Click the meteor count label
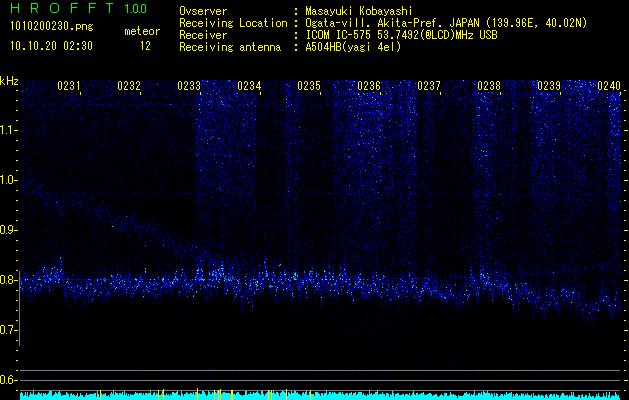This screenshot has width=629, height=400. point(142,31)
